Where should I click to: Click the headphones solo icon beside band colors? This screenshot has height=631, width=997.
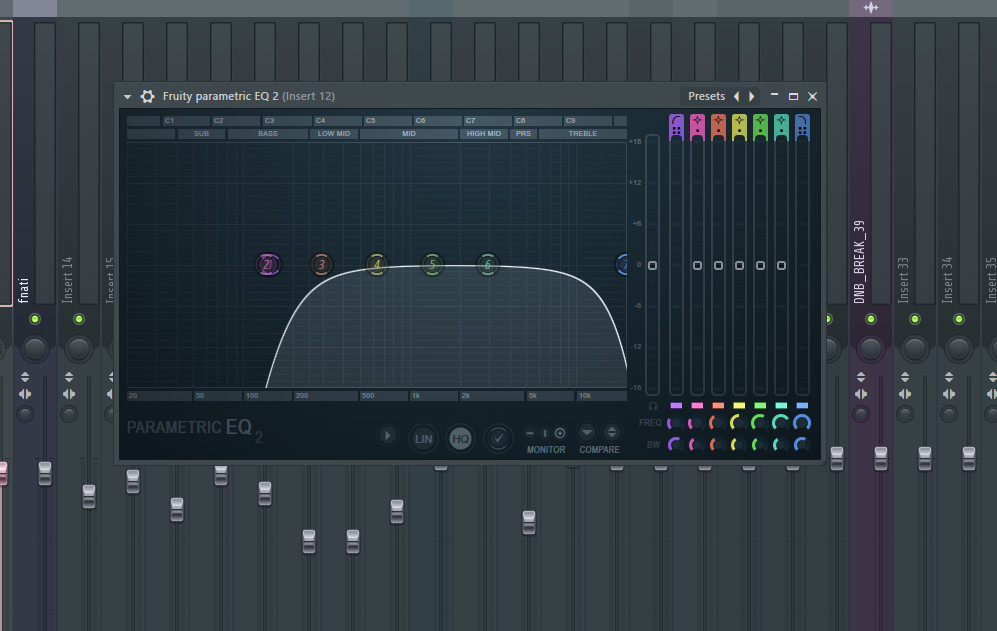[653, 406]
